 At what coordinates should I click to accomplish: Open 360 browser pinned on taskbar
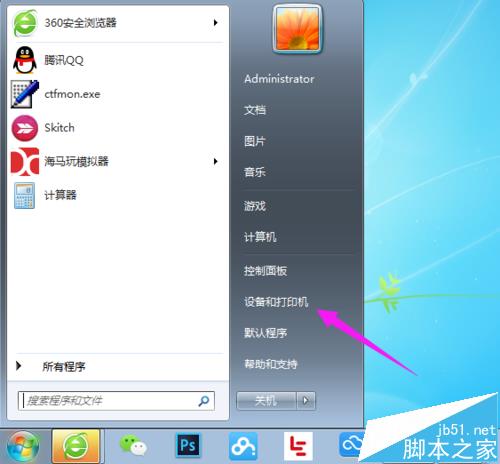76,447
